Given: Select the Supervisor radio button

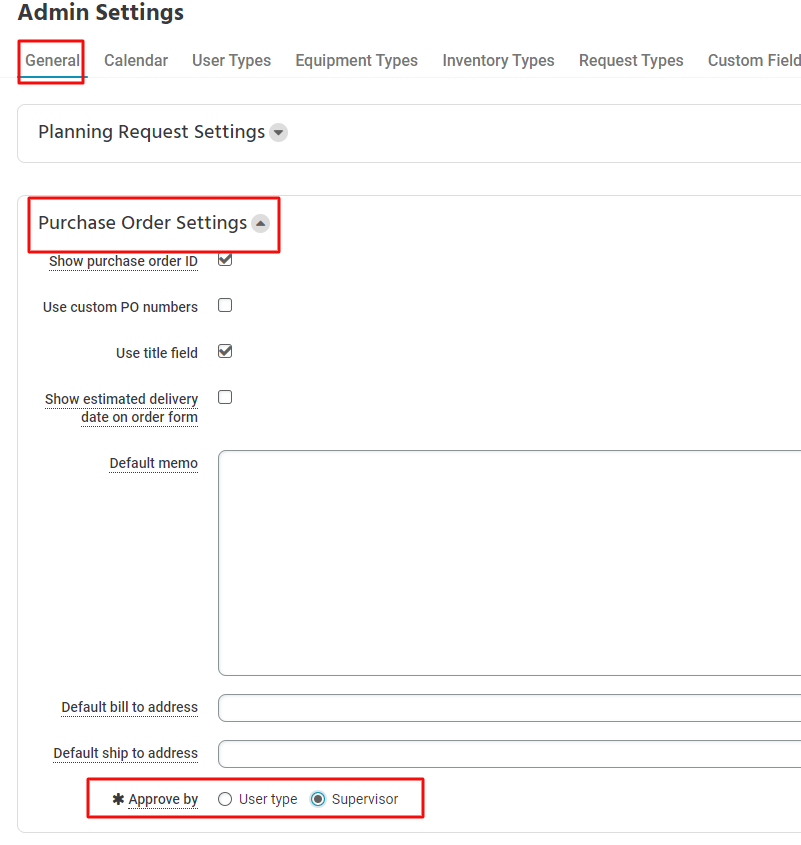Looking at the screenshot, I should 317,798.
